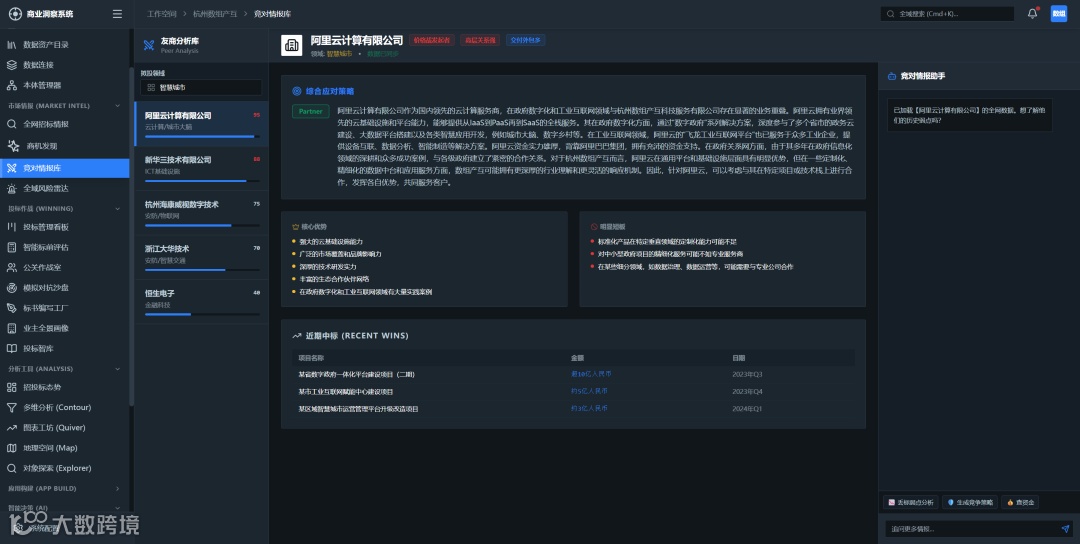
Task: Go to 杭州数钼产互 breadcrumb
Action: click(x=215, y=14)
